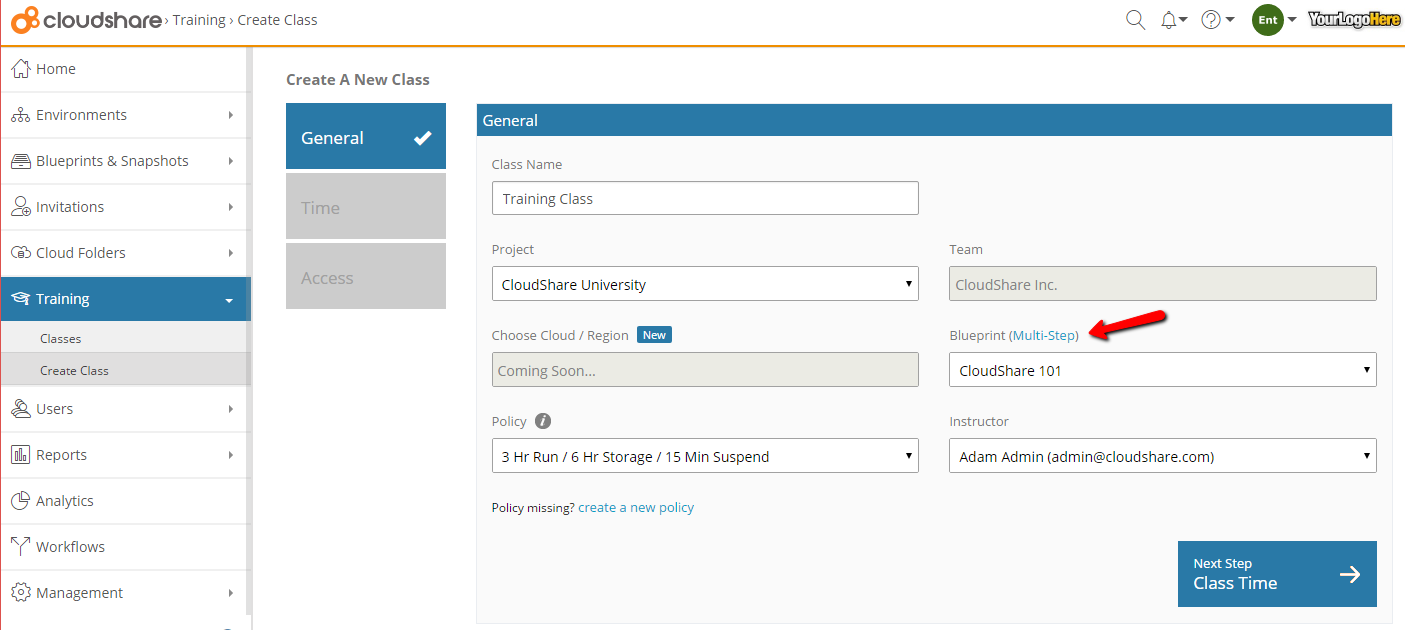Screen dimensions: 1405x630
Task: Expand the Reports submenu arrow
Action: pos(231,455)
